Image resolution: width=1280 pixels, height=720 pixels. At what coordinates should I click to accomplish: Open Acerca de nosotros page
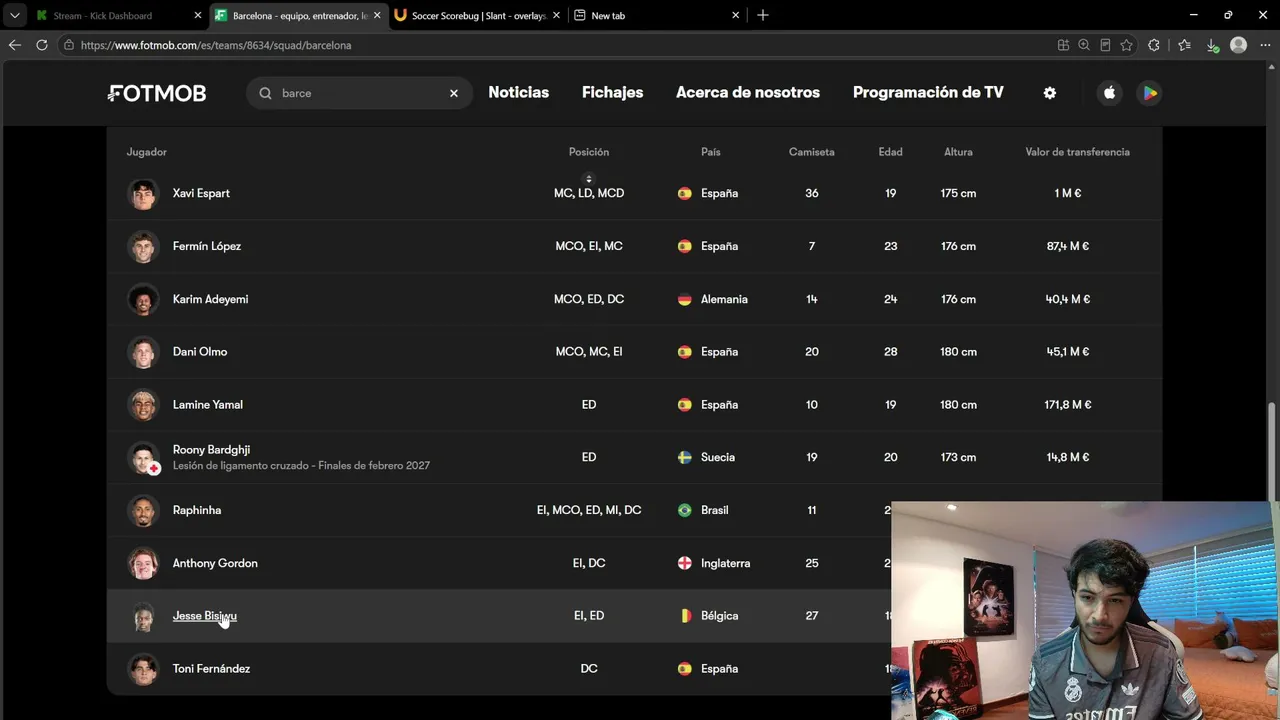748,92
